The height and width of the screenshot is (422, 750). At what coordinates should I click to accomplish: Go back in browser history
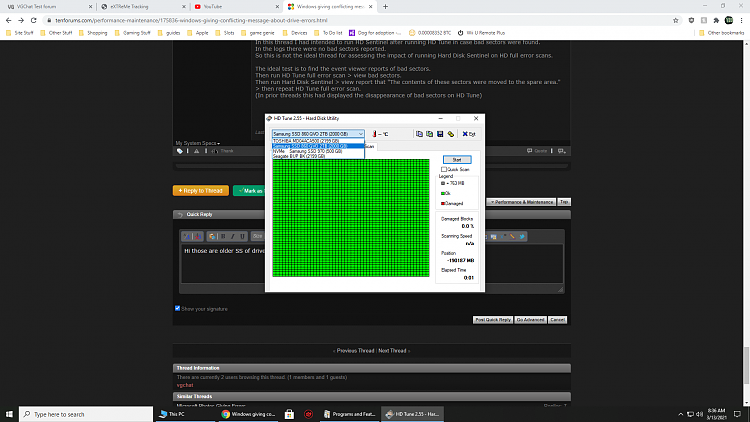[9, 21]
